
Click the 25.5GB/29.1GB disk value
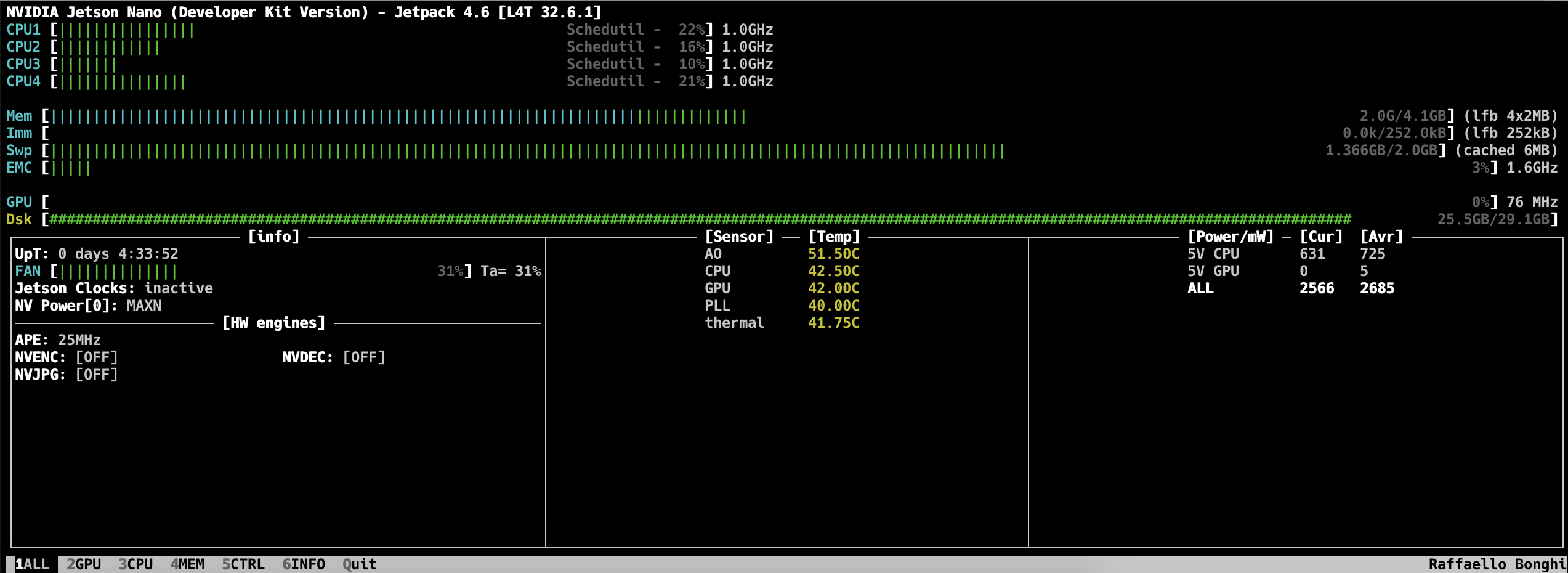point(1493,219)
